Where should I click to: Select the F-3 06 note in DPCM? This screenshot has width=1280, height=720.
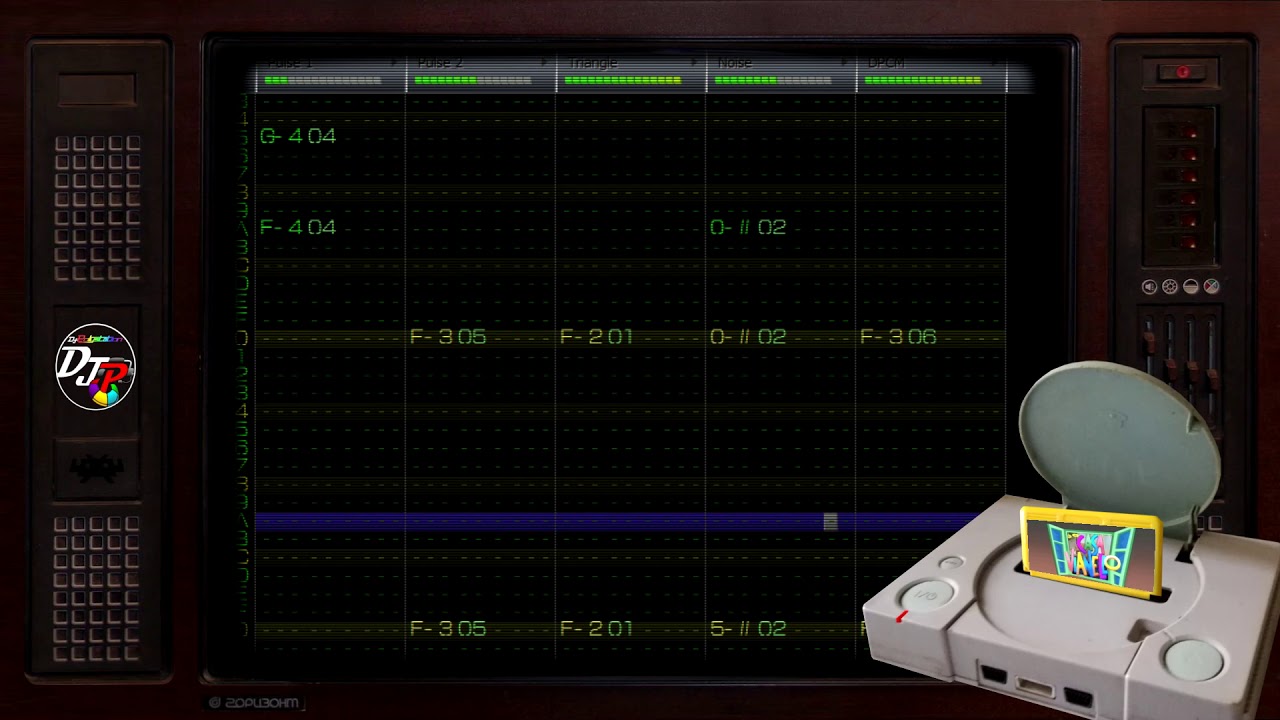click(x=898, y=337)
